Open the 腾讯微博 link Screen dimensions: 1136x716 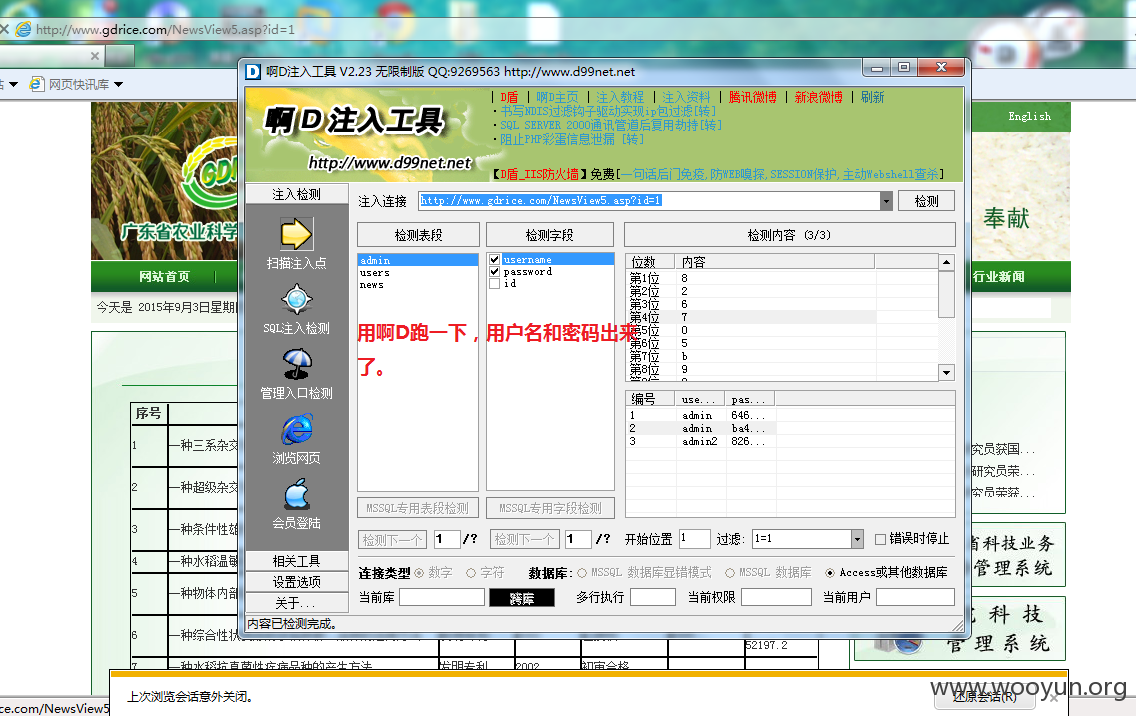[753, 97]
